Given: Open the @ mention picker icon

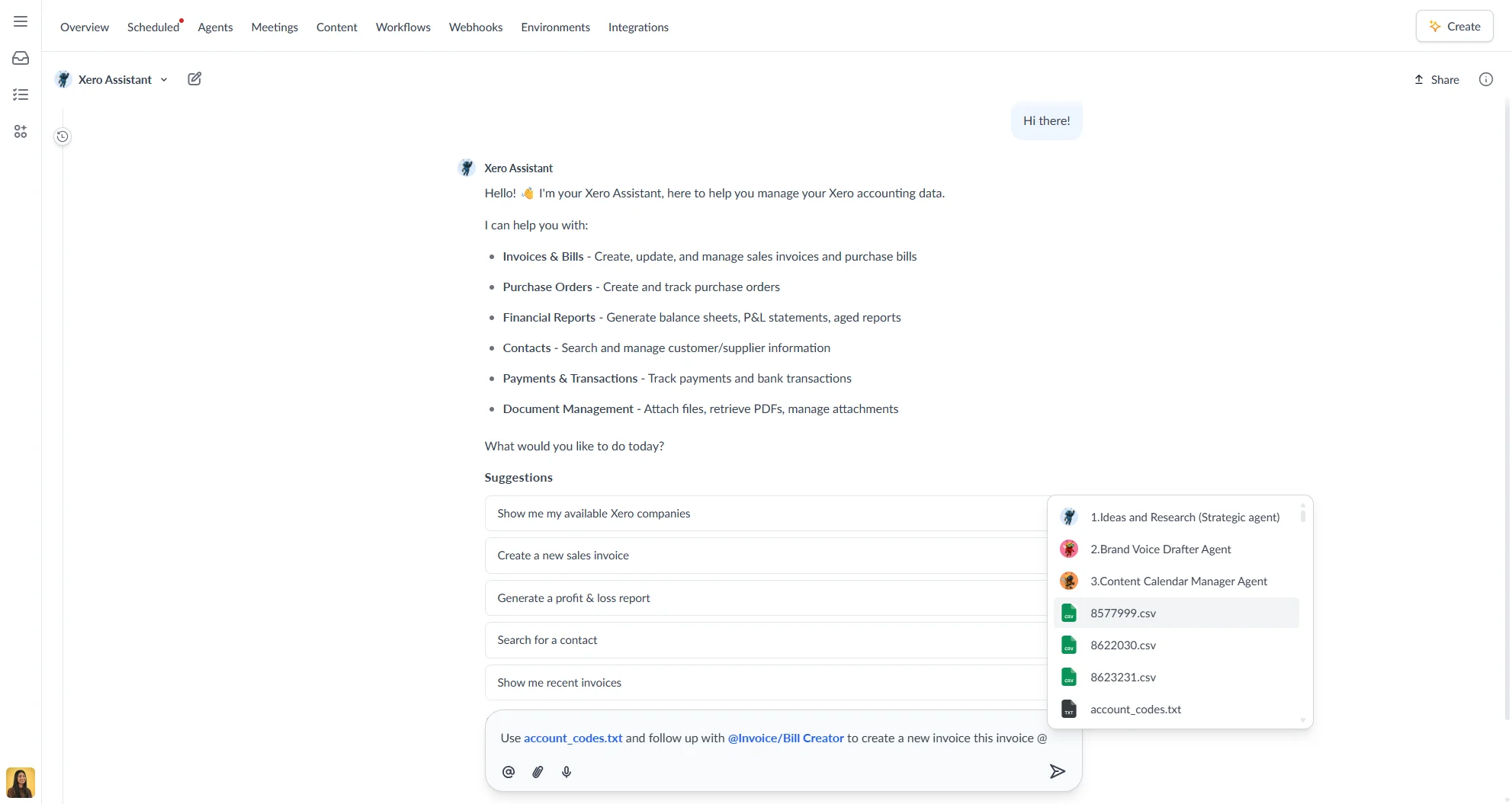Looking at the screenshot, I should [x=509, y=772].
